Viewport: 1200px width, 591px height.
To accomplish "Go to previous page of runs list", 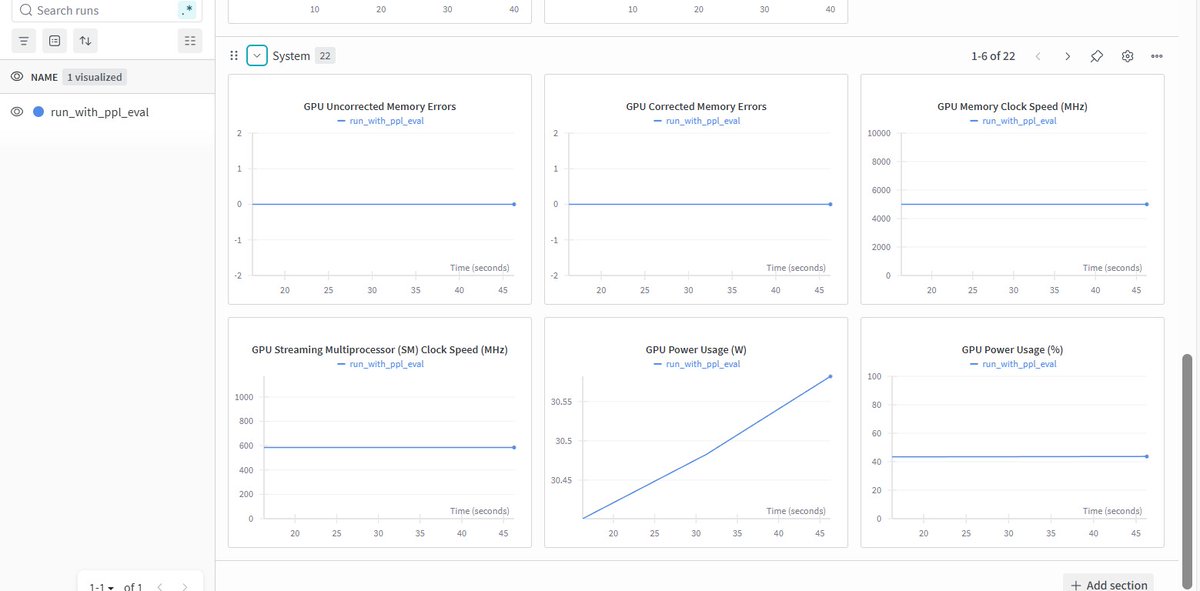I will 158,587.
